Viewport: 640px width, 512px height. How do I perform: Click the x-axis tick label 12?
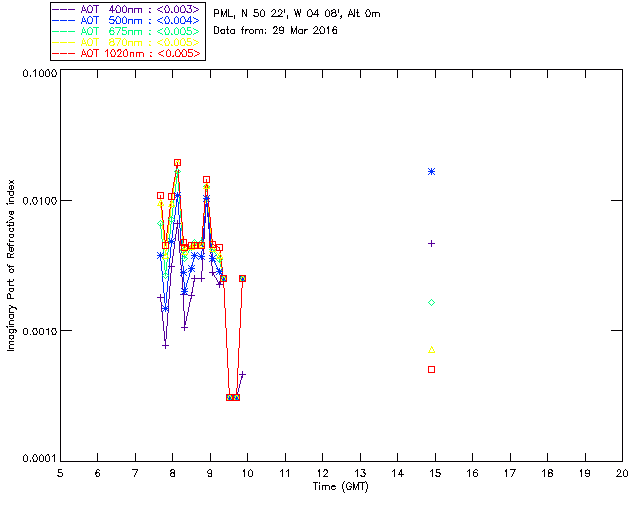pyautogui.click(x=322, y=473)
